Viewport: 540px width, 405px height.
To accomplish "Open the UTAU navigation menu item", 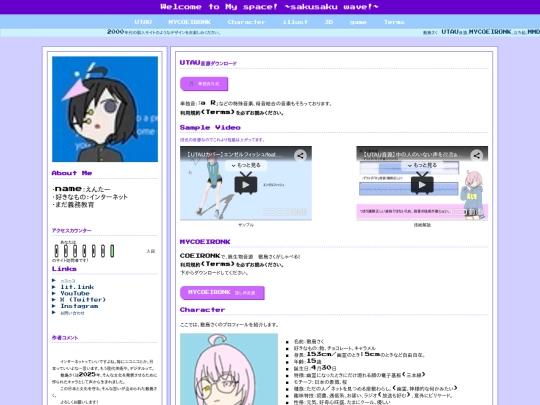I will click(x=143, y=22).
